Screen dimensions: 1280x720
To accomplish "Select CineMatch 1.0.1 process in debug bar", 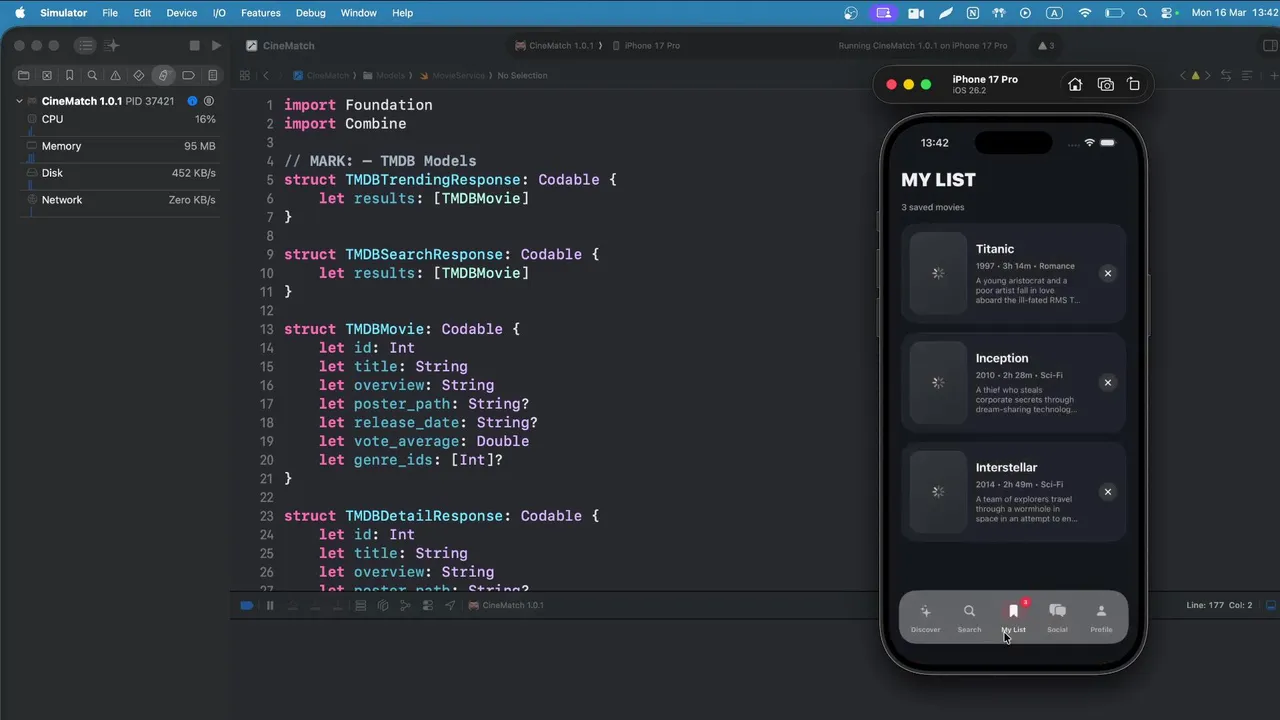I will click(506, 605).
